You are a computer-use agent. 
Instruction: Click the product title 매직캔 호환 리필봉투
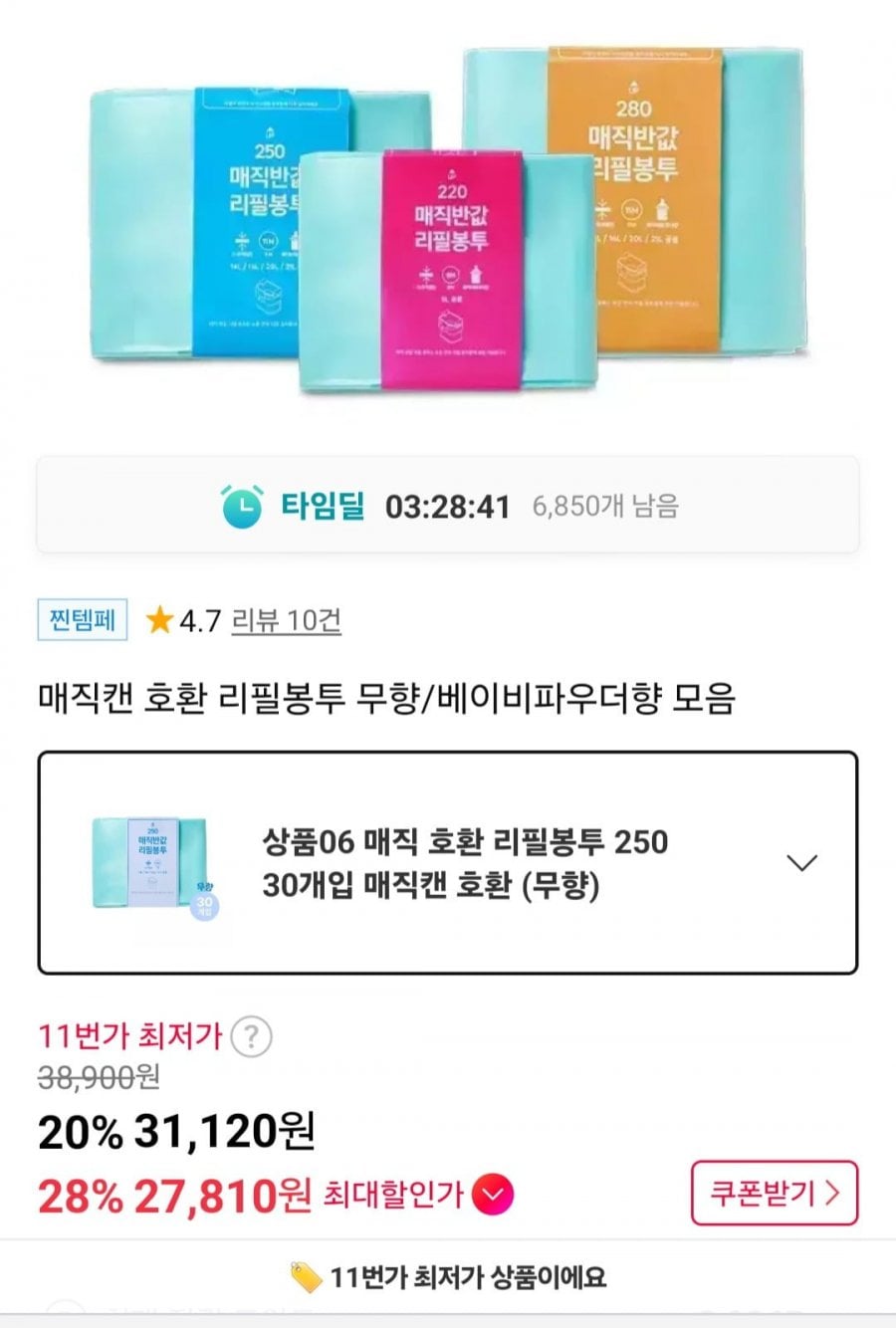tap(386, 698)
